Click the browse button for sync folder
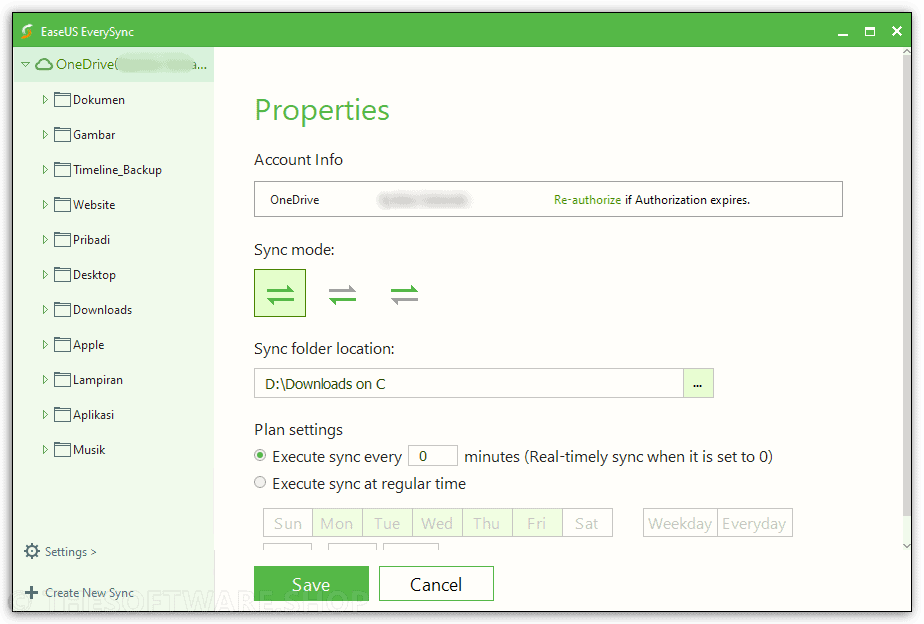Viewport: 924px width, 624px height. coord(698,384)
